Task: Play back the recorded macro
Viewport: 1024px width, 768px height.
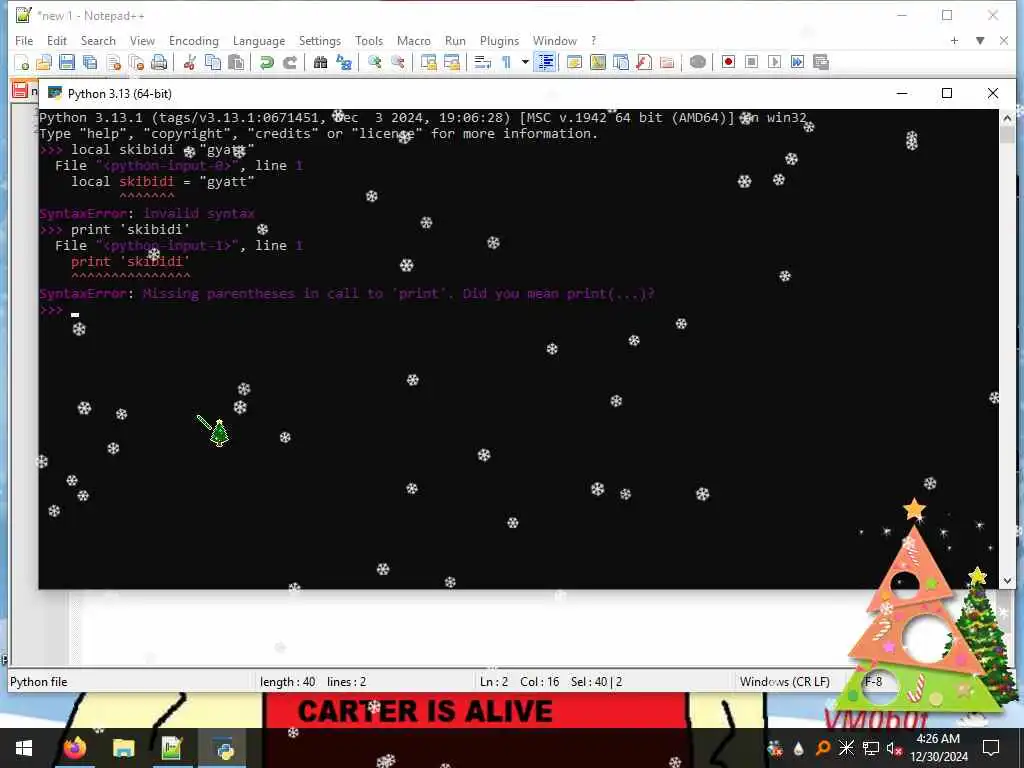Action: [x=775, y=62]
